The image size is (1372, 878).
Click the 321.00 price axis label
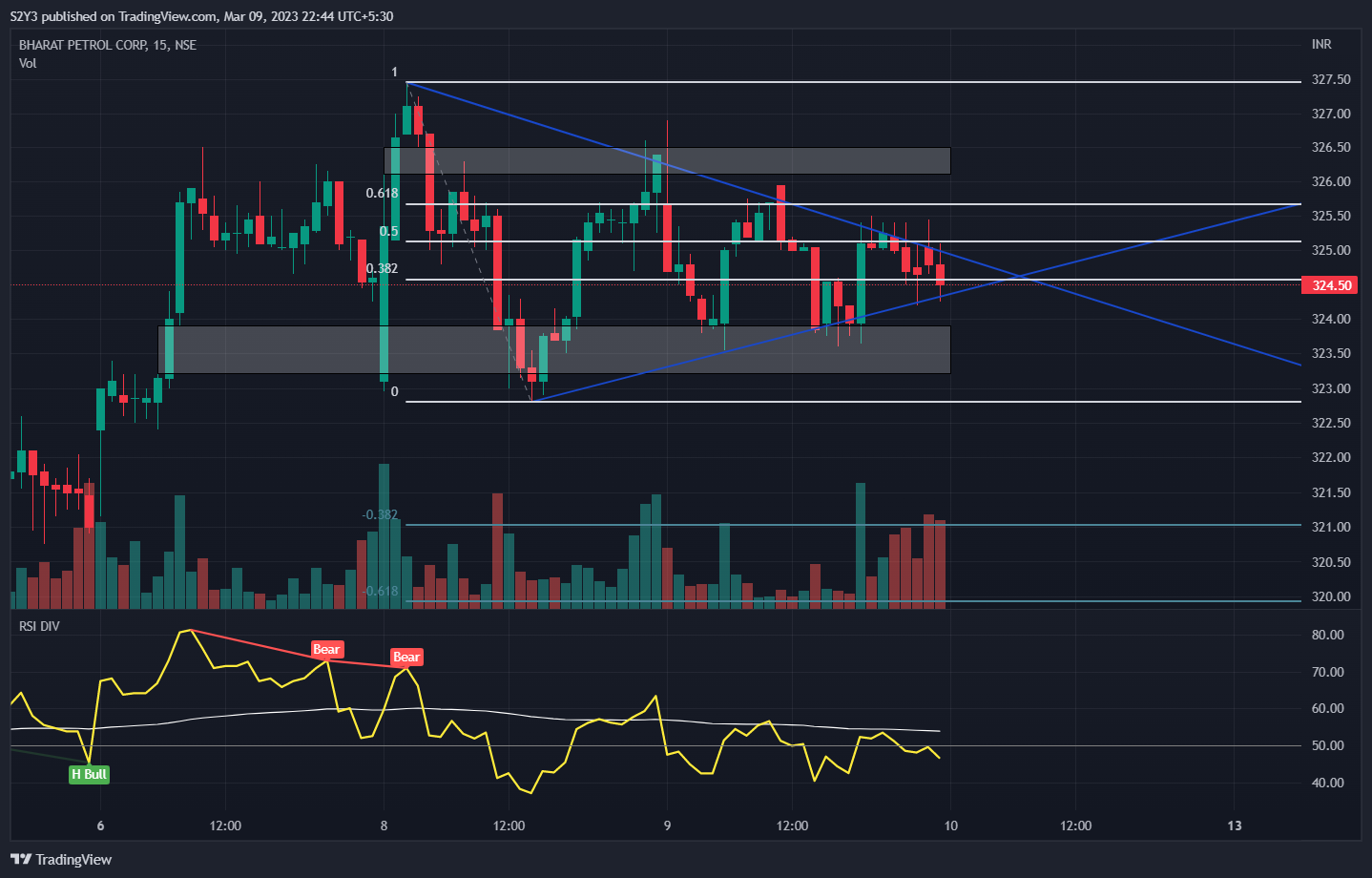point(1331,528)
